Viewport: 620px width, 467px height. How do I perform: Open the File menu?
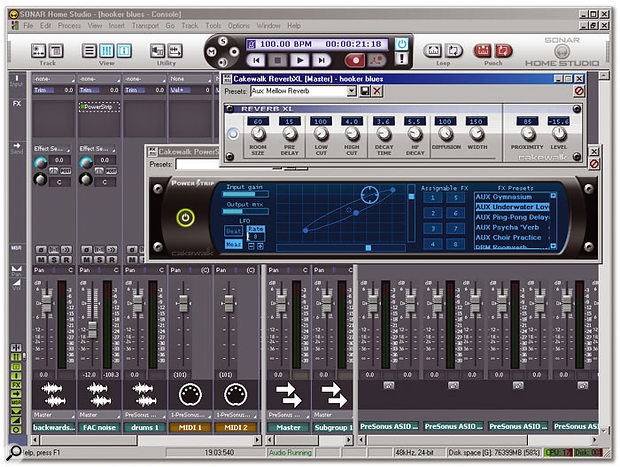(28, 26)
